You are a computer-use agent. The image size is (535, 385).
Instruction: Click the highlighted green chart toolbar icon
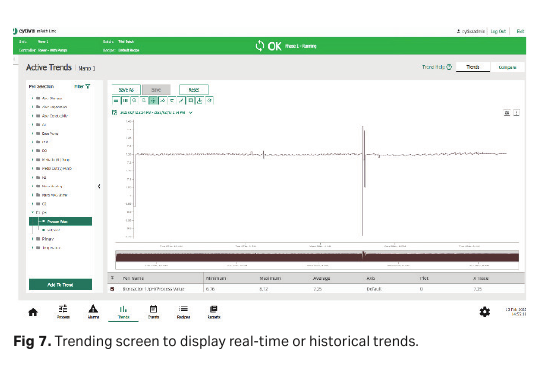(x=153, y=101)
